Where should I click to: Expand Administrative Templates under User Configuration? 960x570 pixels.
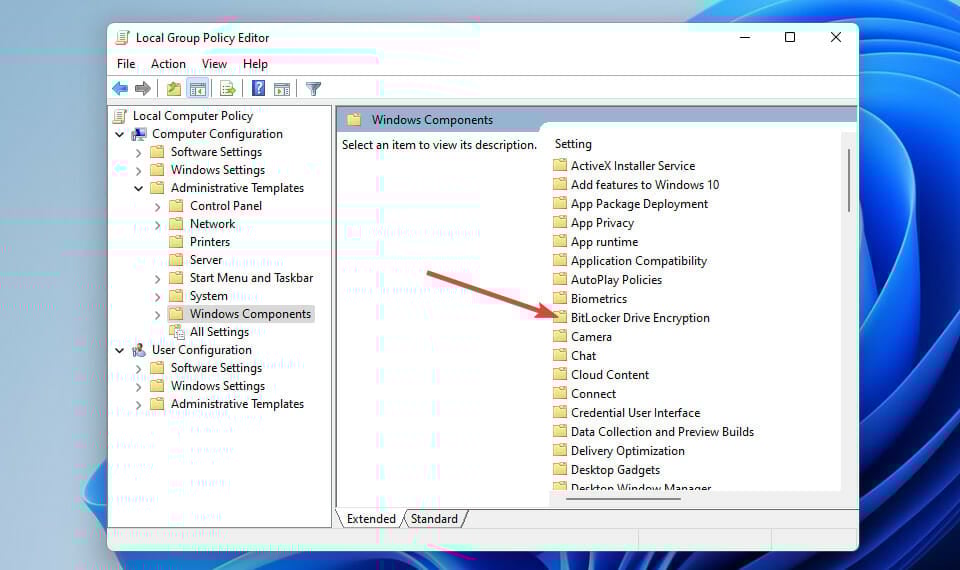point(138,405)
